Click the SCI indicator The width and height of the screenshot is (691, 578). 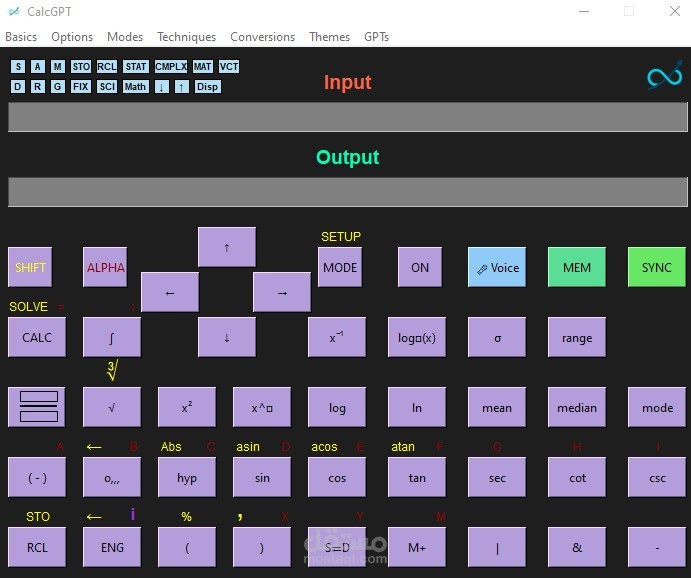click(x=107, y=86)
